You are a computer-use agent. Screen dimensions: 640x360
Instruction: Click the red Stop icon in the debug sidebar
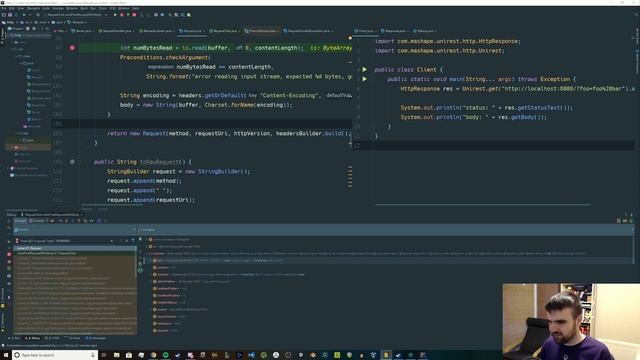[x=9, y=254]
